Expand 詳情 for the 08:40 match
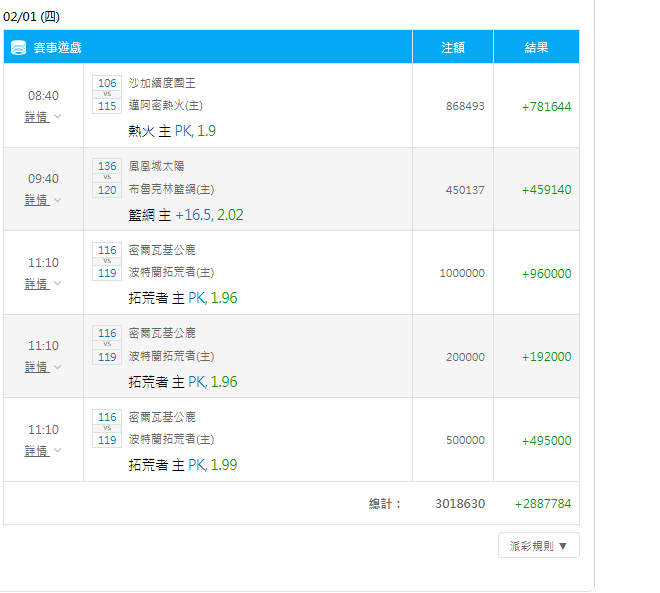 42,117
